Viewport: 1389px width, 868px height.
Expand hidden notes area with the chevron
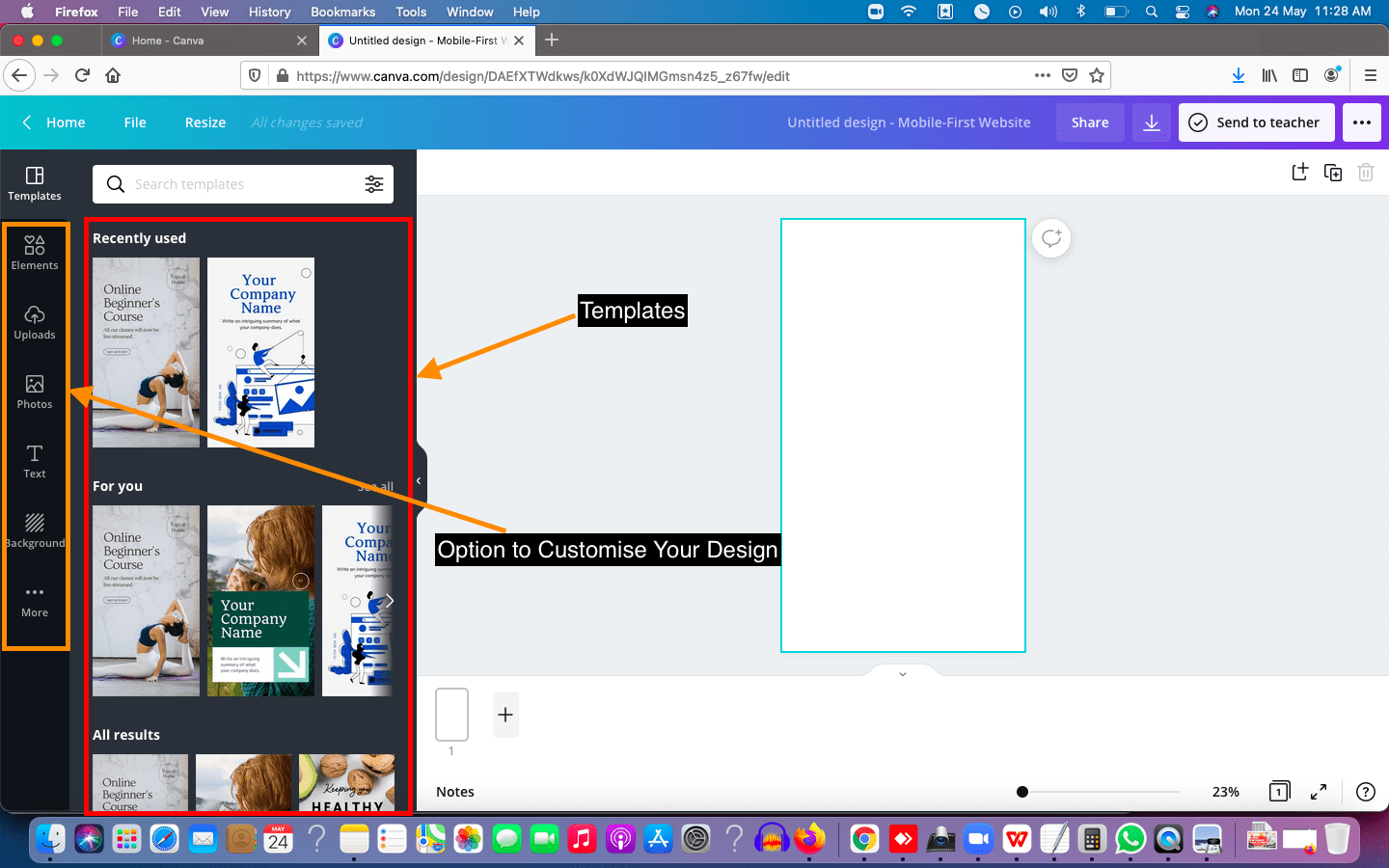902,673
